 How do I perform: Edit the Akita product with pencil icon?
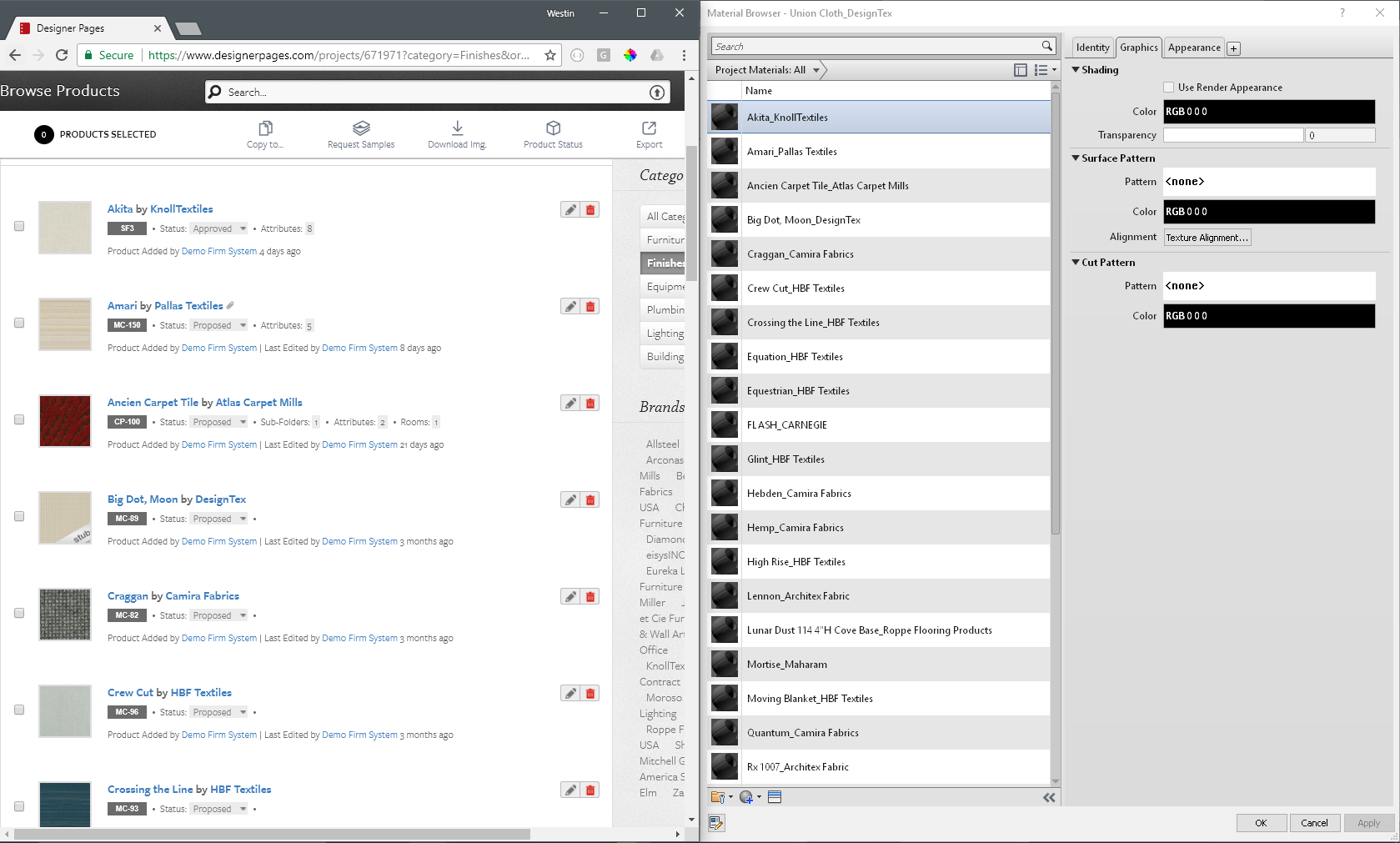click(570, 210)
